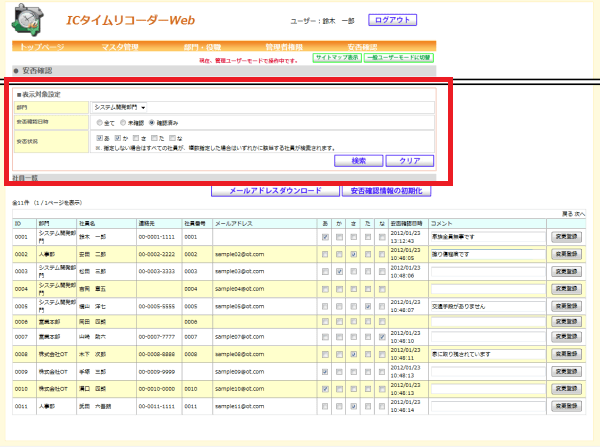Click empty comment field in row 0003
600x447 pixels.
[x=488, y=272]
